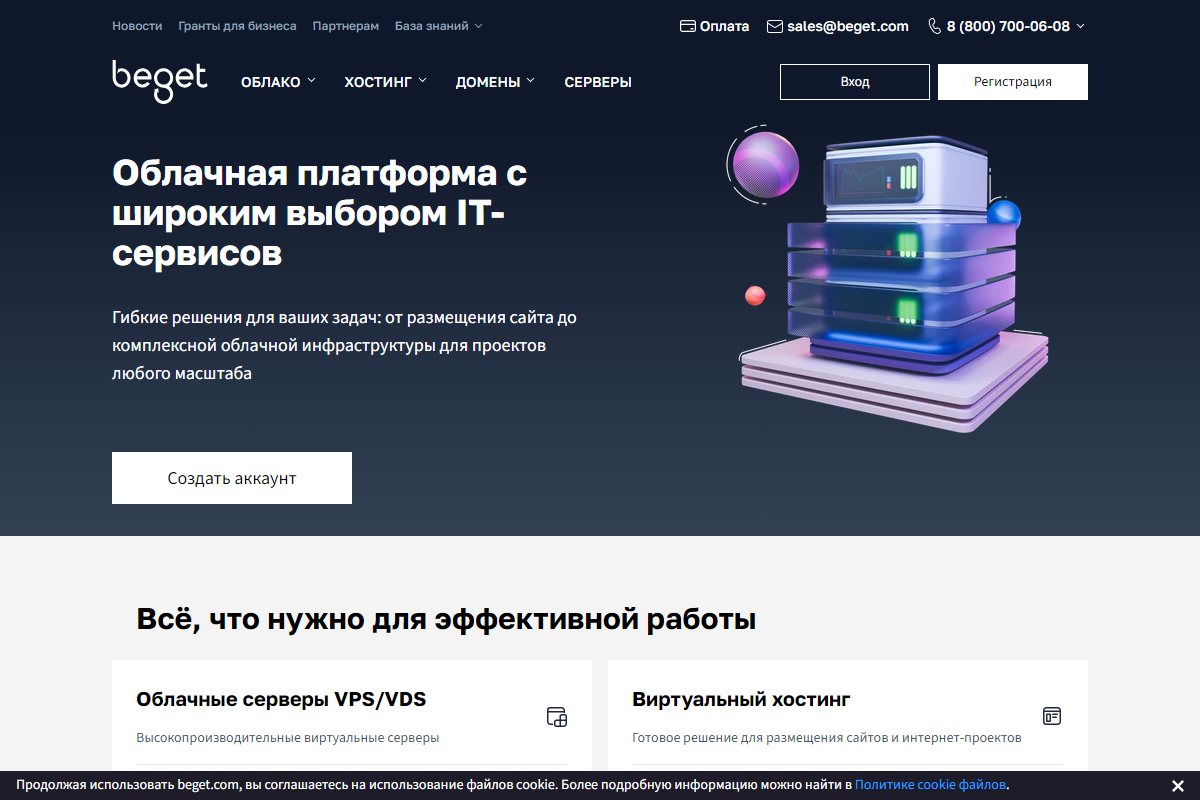The width and height of the screenshot is (1200, 800).
Task: Close the cookie notice banner
Action: [1178, 785]
